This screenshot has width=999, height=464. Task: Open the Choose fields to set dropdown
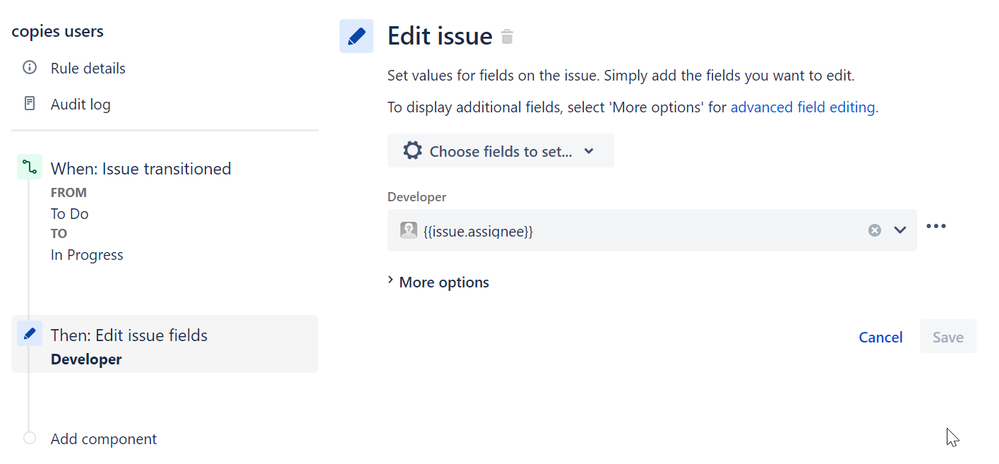coord(500,151)
